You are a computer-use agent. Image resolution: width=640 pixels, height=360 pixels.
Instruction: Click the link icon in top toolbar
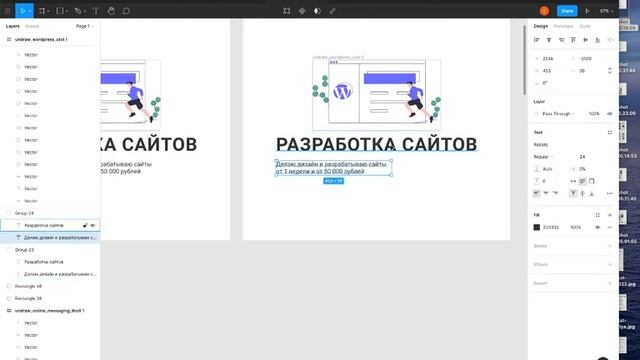pos(332,11)
